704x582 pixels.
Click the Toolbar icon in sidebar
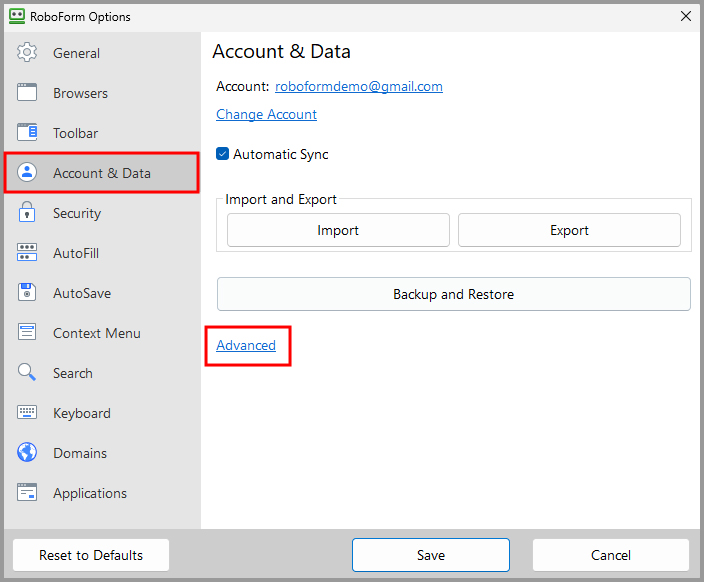pos(27,132)
